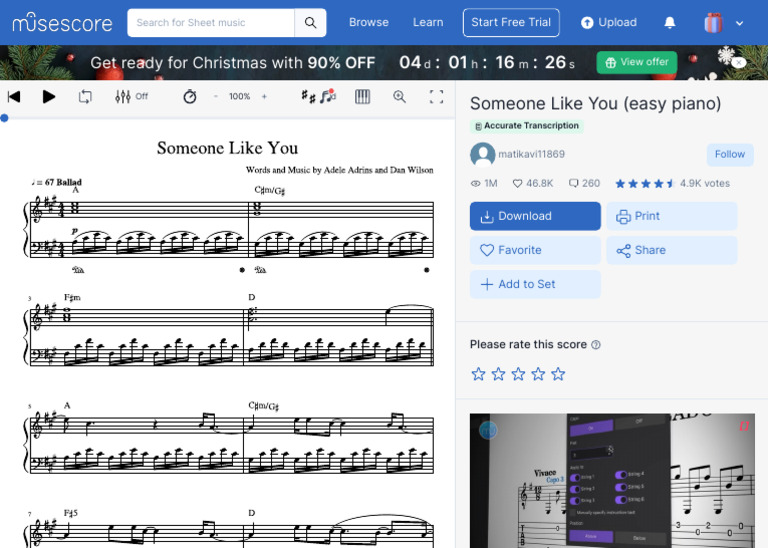Rewind score to the beginning

(x=14, y=96)
